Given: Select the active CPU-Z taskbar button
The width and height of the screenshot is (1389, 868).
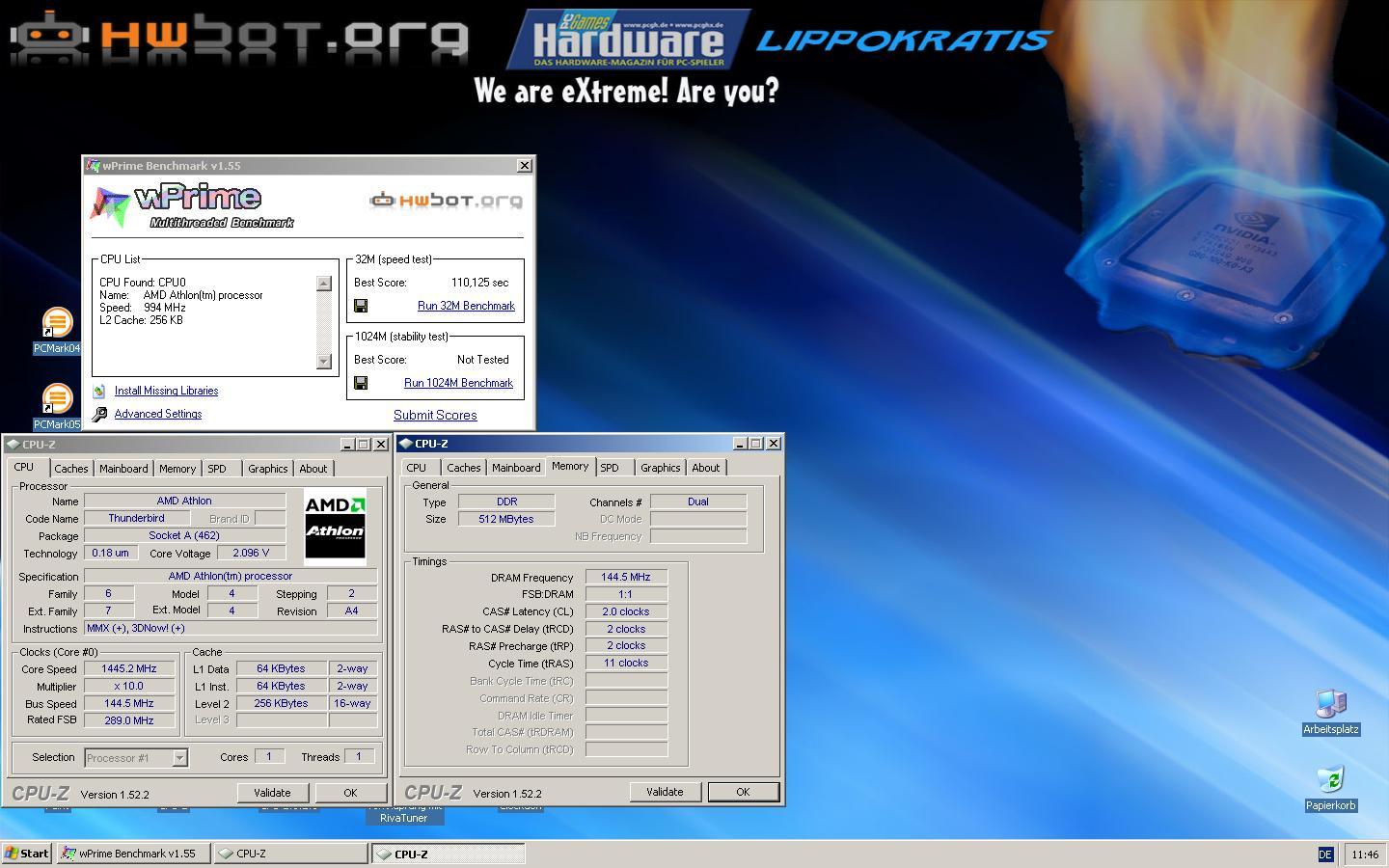Looking at the screenshot, I should (449, 854).
